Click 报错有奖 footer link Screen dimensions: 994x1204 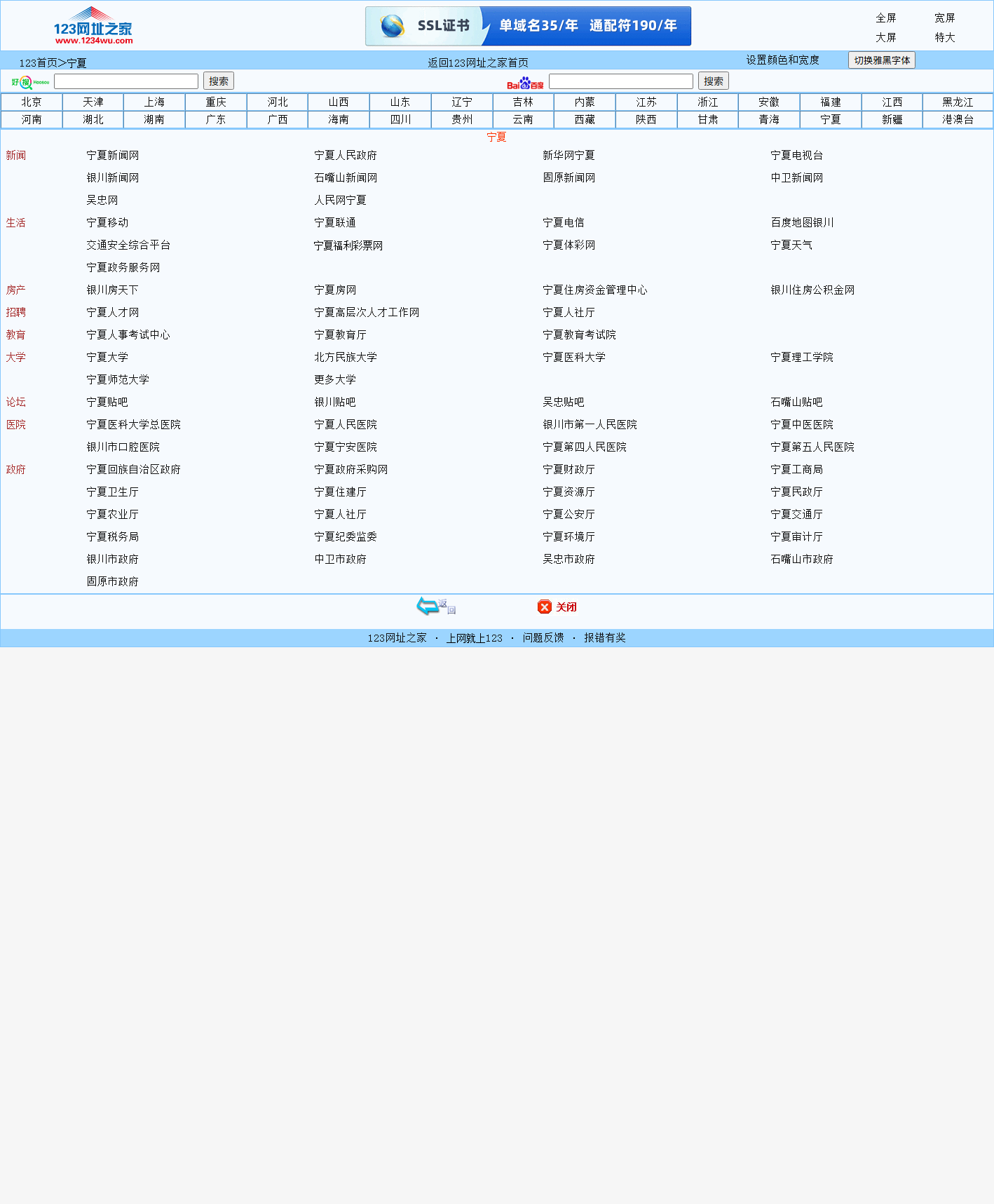[605, 638]
